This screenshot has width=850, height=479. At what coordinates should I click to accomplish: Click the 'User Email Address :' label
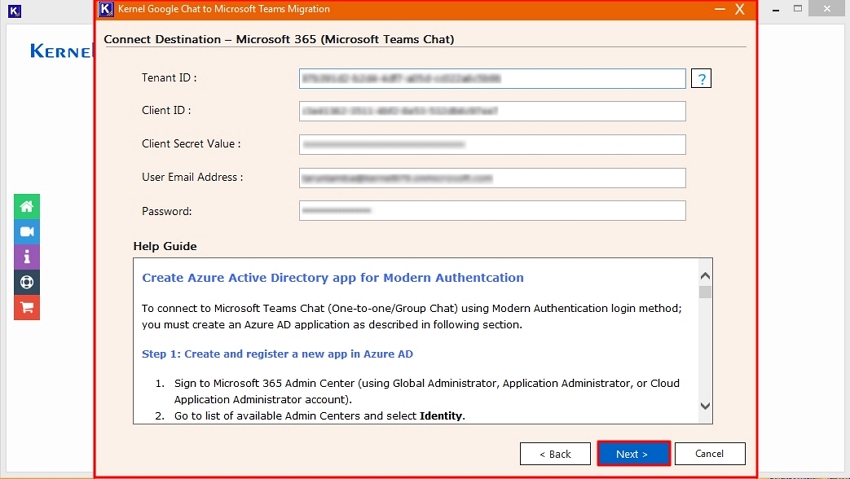point(192,177)
